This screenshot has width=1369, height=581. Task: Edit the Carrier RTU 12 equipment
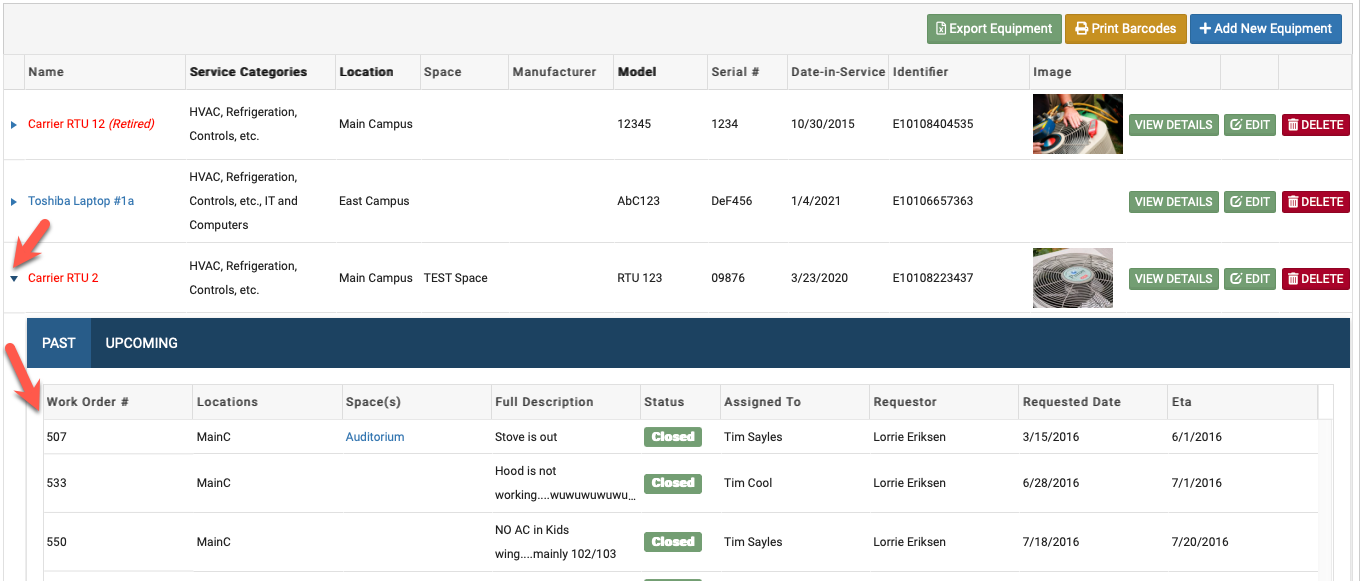tap(1249, 125)
